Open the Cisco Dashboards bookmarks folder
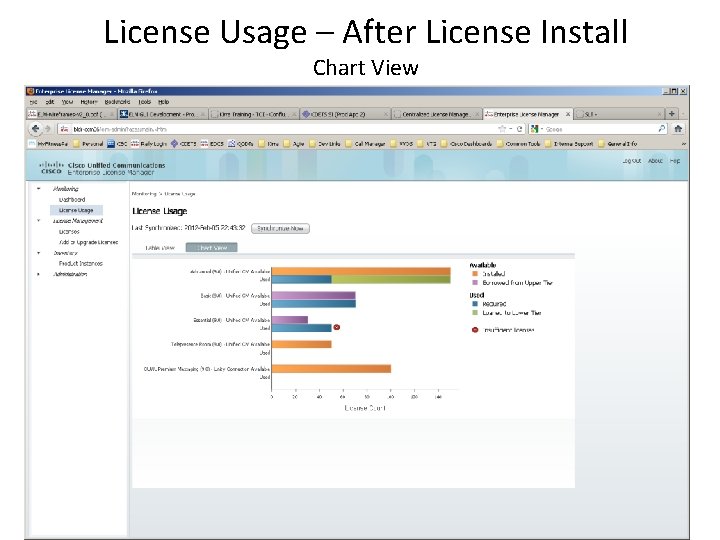The width and height of the screenshot is (720, 540). 467,144
